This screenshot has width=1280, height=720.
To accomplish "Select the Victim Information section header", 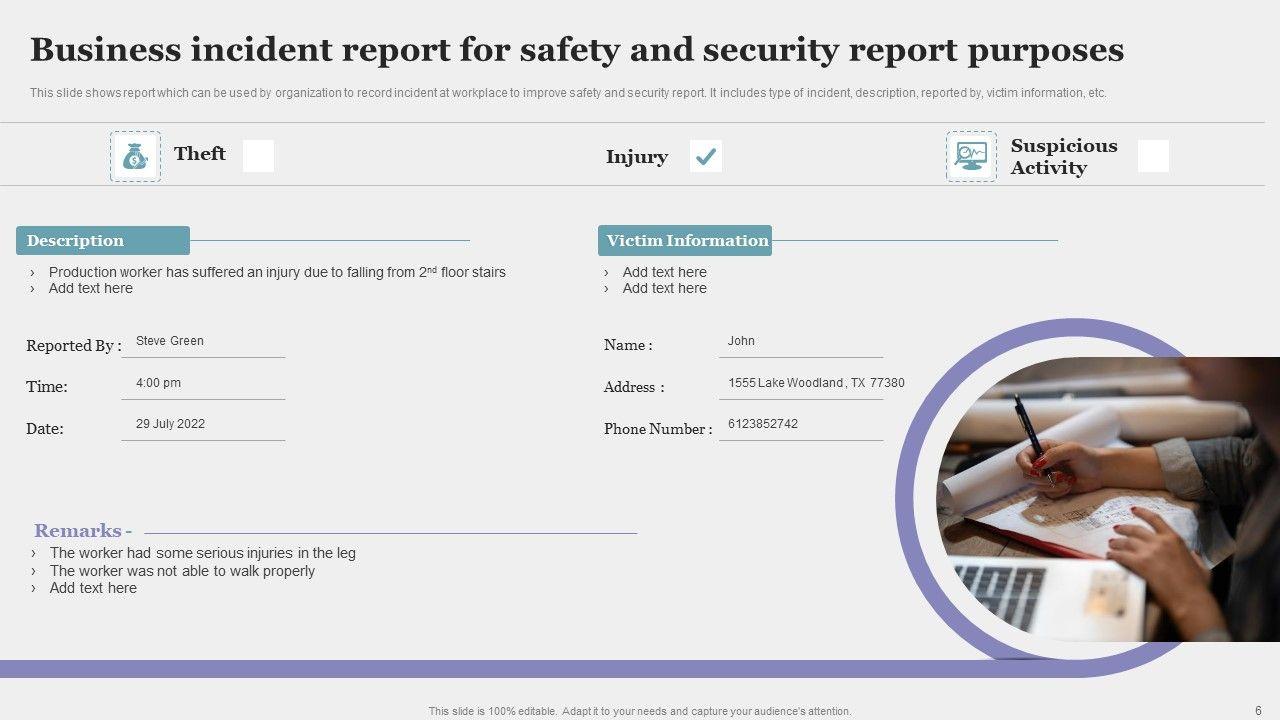I will point(686,241).
